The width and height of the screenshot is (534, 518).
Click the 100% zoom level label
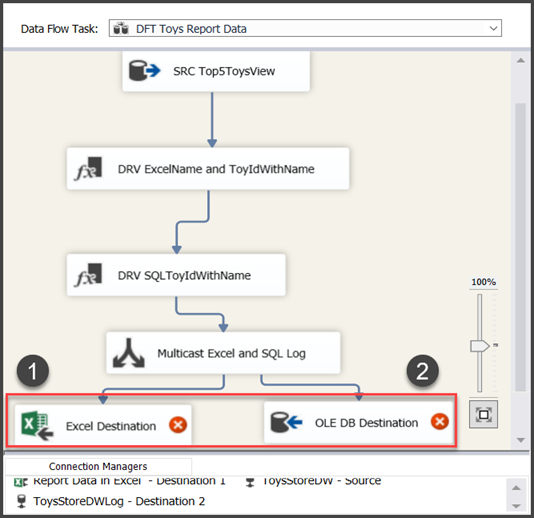click(x=483, y=282)
